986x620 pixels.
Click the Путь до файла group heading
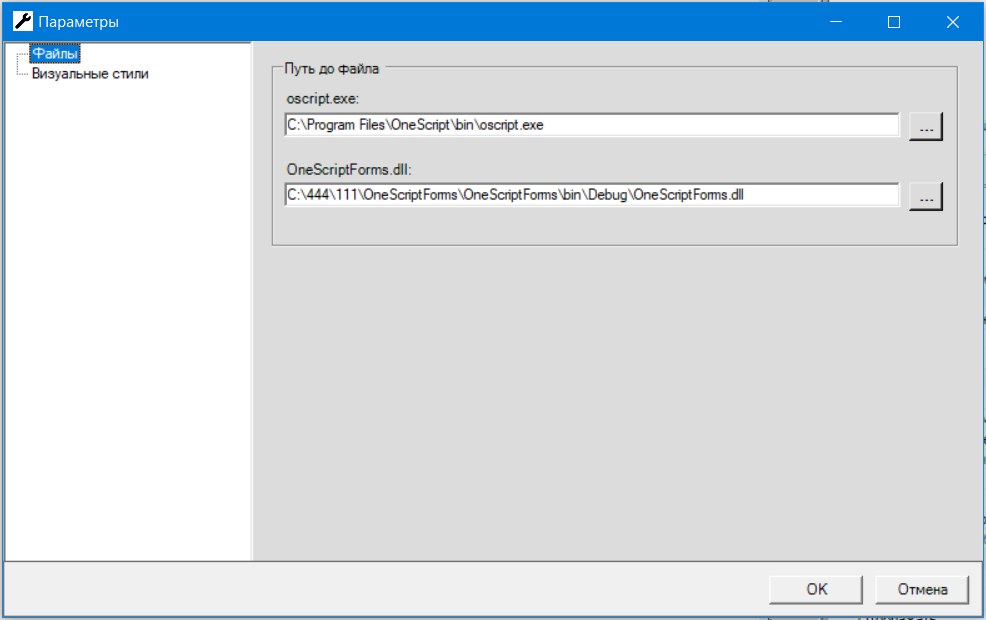pyautogui.click(x=331, y=68)
